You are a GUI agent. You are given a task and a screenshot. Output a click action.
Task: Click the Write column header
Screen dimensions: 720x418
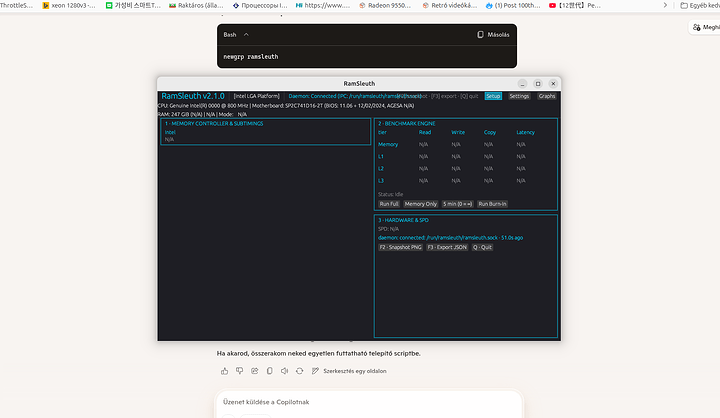click(458, 132)
